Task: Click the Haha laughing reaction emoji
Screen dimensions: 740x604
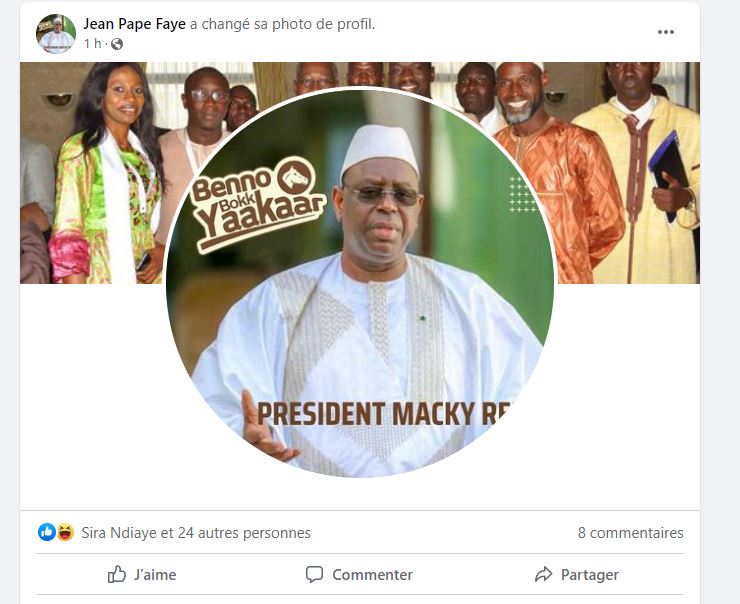Action: click(65, 532)
